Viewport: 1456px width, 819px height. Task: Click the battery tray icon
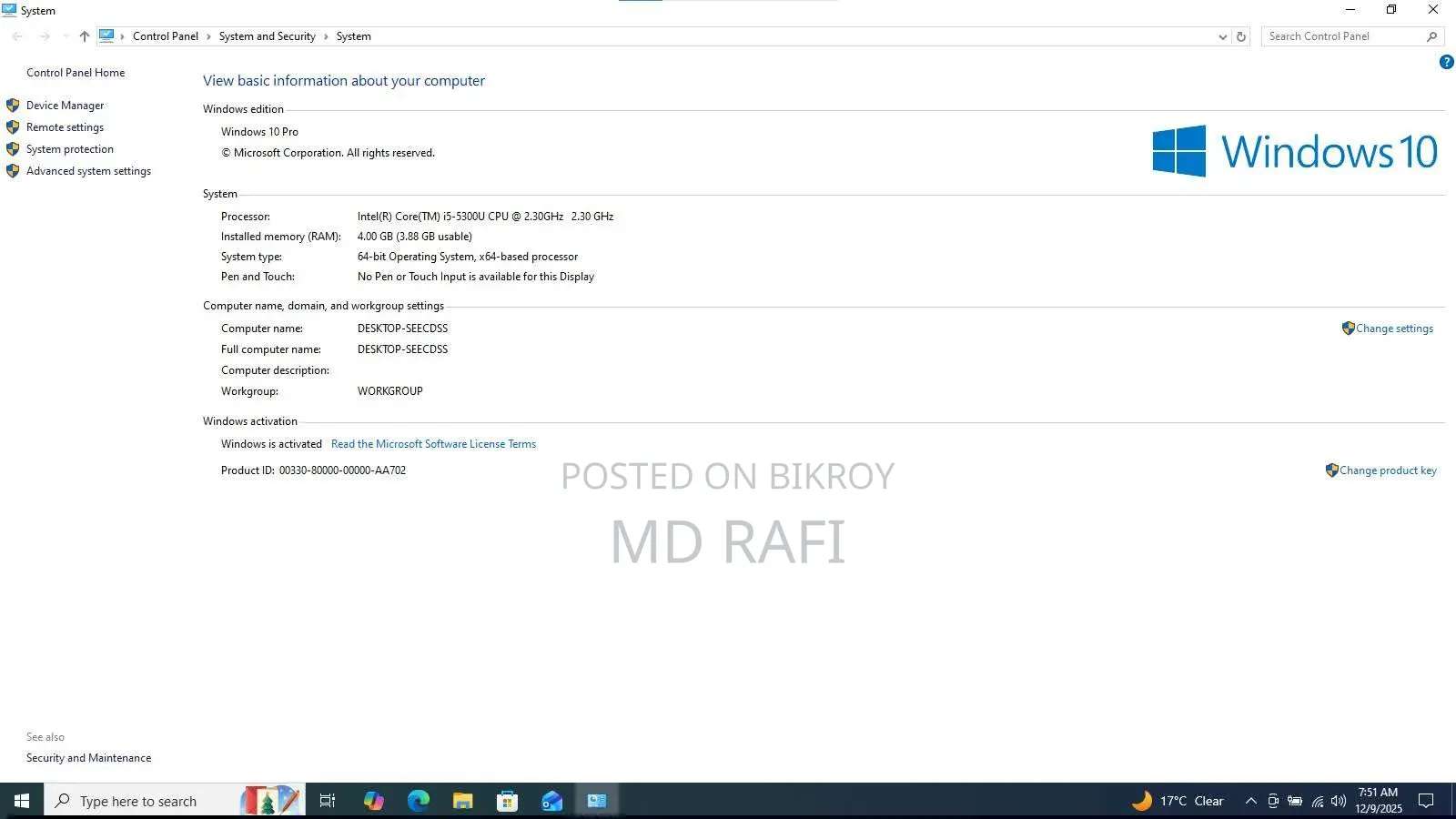1295,801
